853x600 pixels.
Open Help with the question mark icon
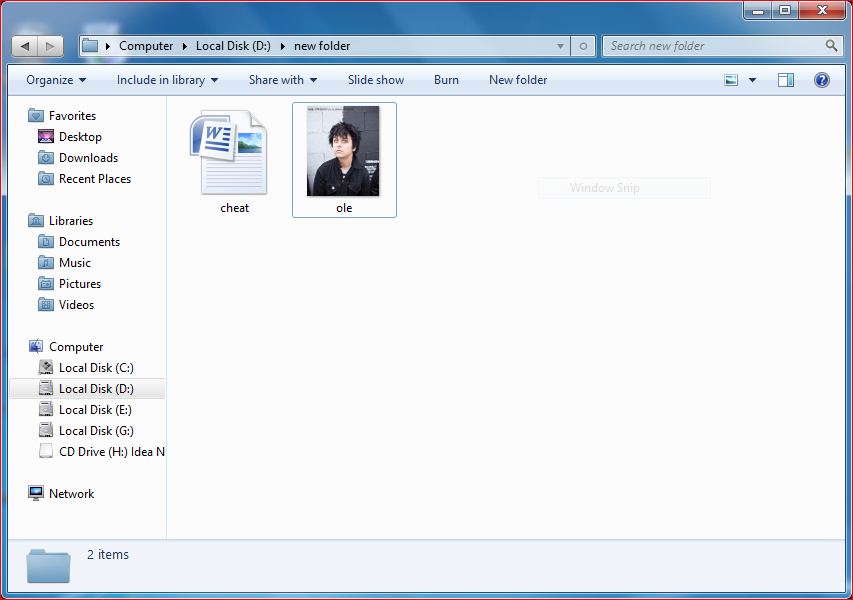[x=821, y=81]
